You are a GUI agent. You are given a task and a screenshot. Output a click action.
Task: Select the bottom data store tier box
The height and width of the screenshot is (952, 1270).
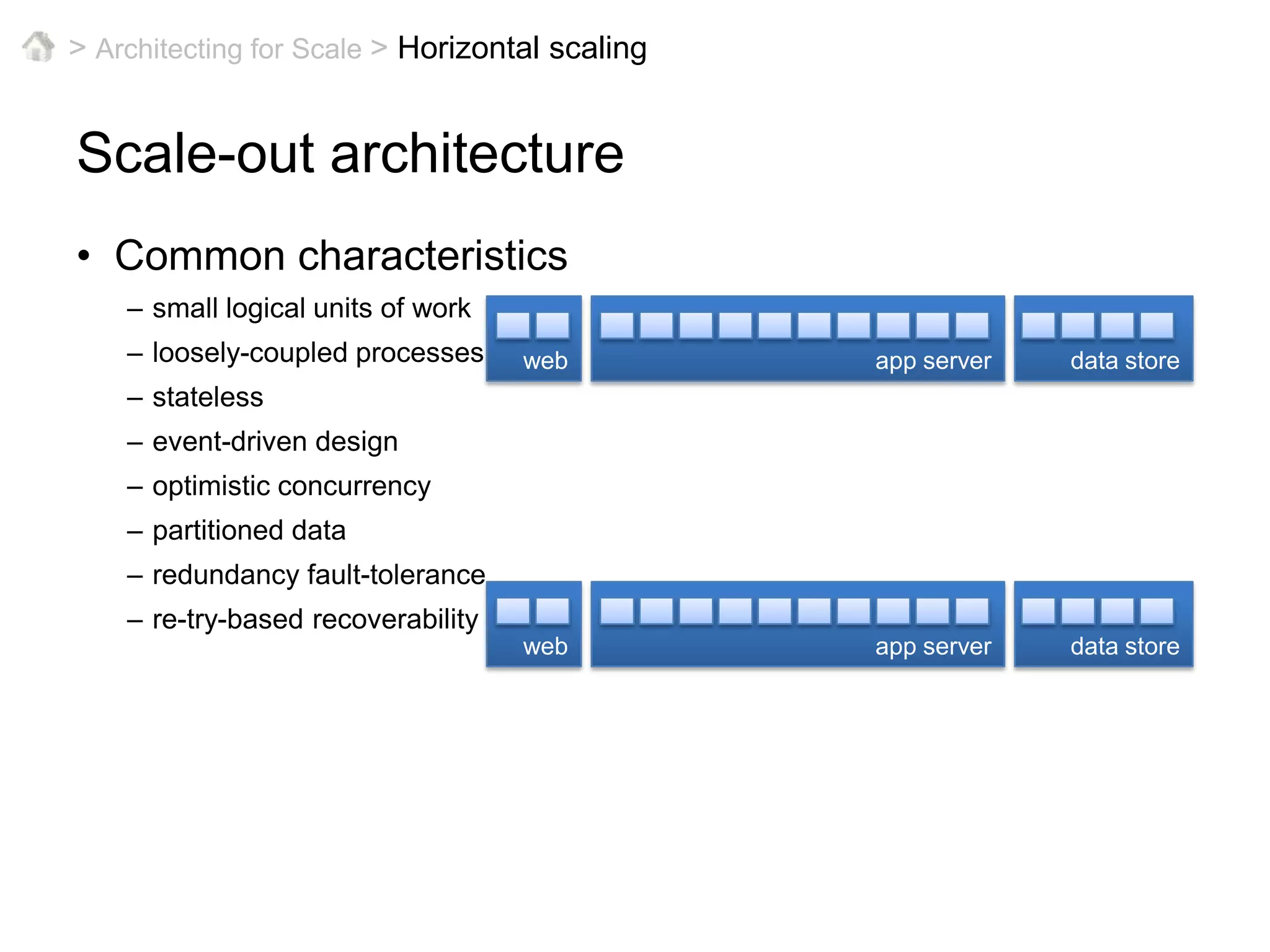pos(1104,624)
